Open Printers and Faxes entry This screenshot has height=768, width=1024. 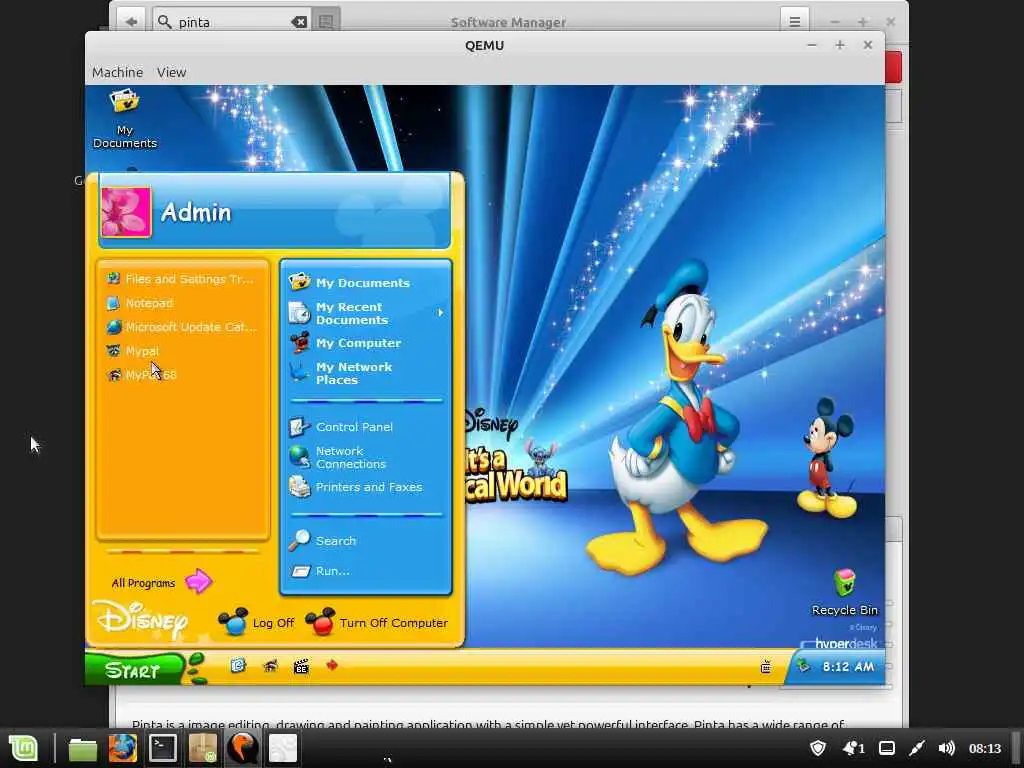coord(356,487)
